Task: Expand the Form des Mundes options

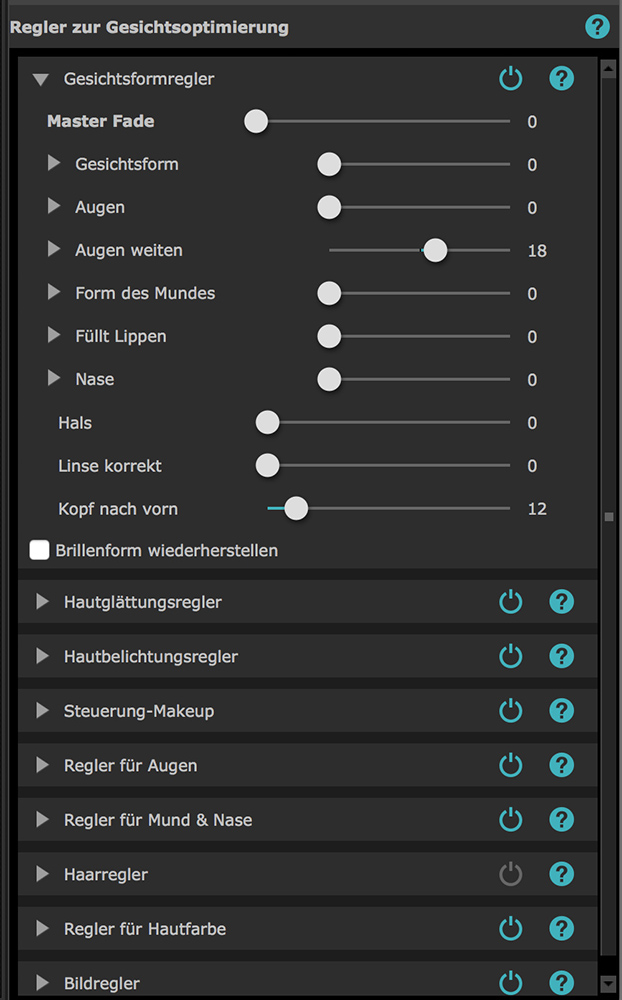Action: click(54, 292)
